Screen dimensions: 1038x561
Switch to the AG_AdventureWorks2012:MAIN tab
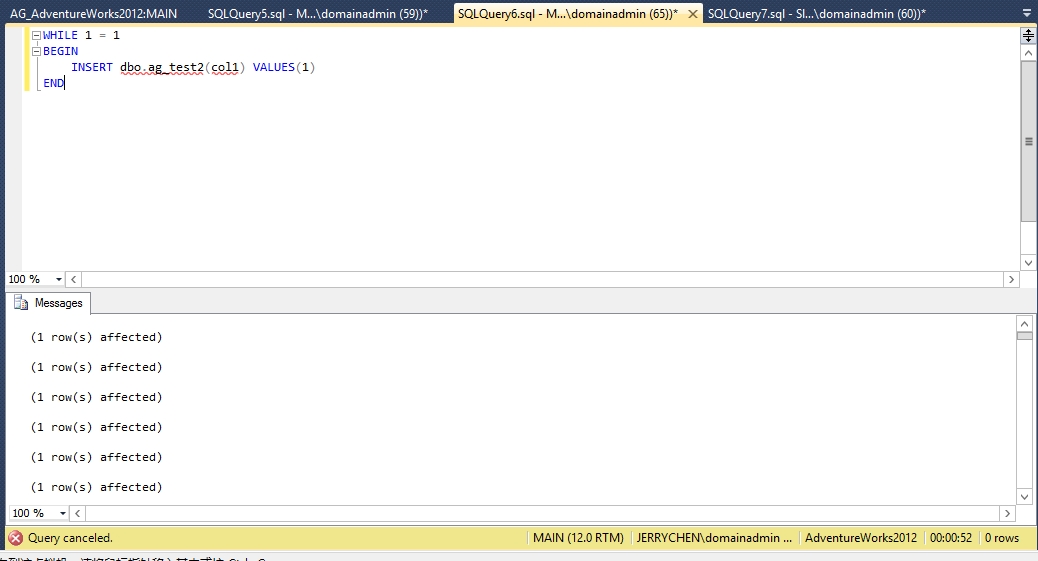(93, 13)
